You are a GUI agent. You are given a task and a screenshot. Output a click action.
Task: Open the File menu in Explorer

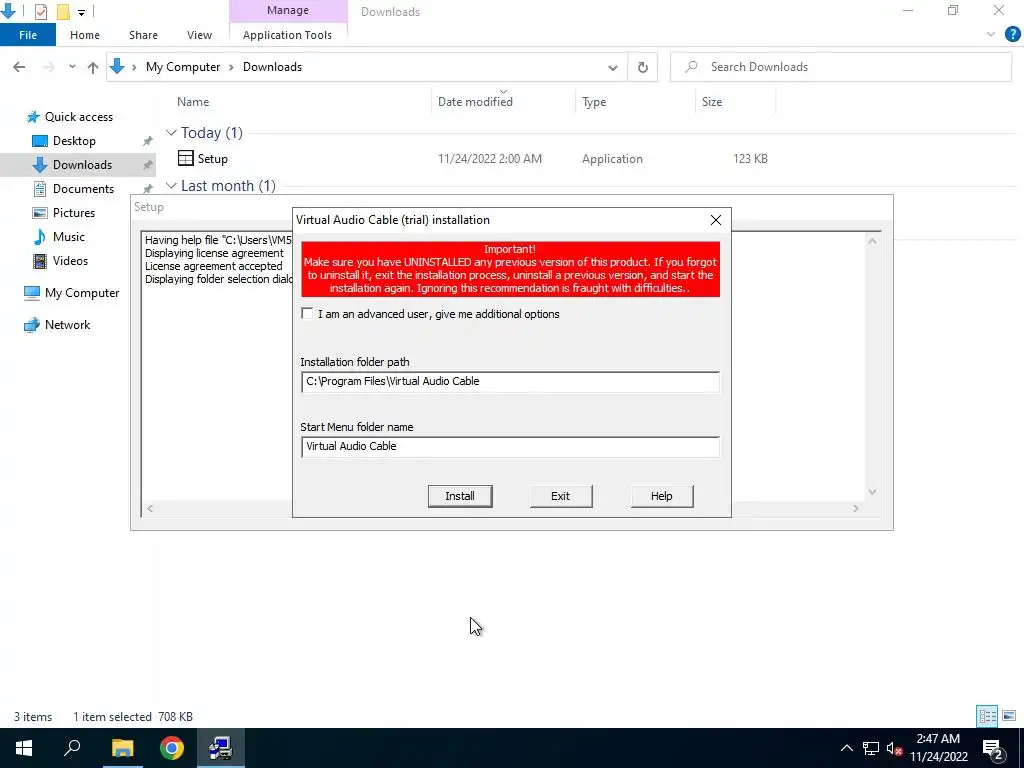click(28, 35)
